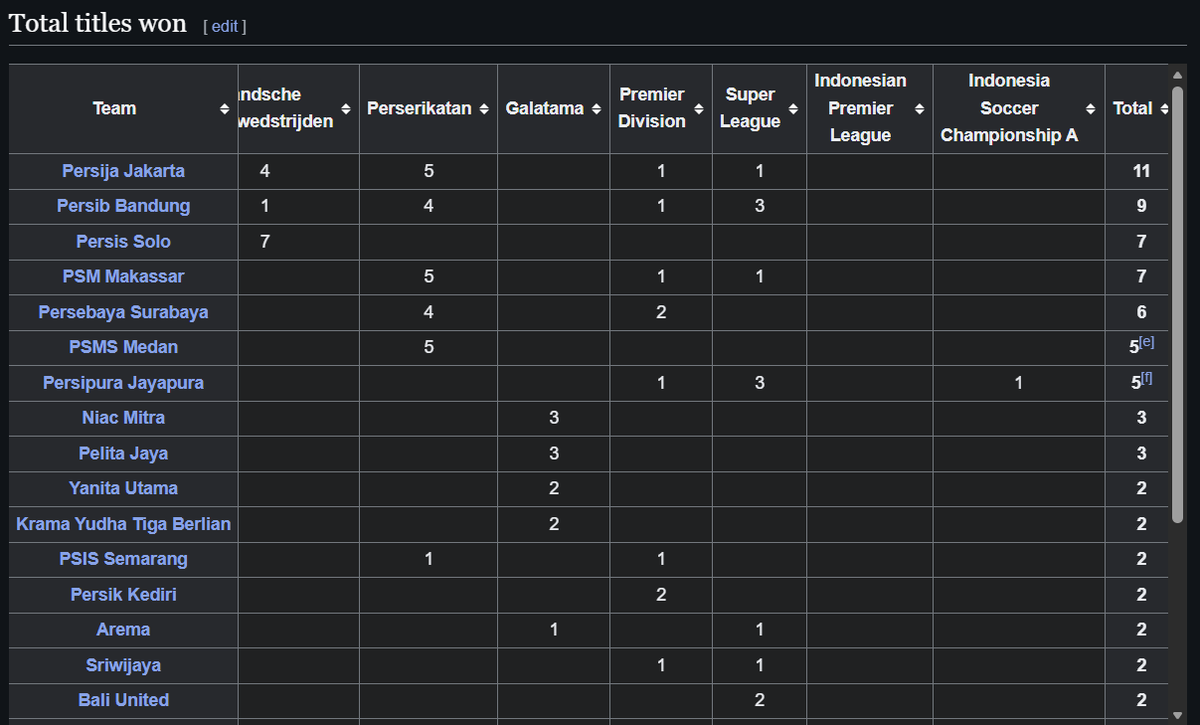Select Arema Galatama value 1
The width and height of the screenshot is (1200, 725).
[554, 630]
